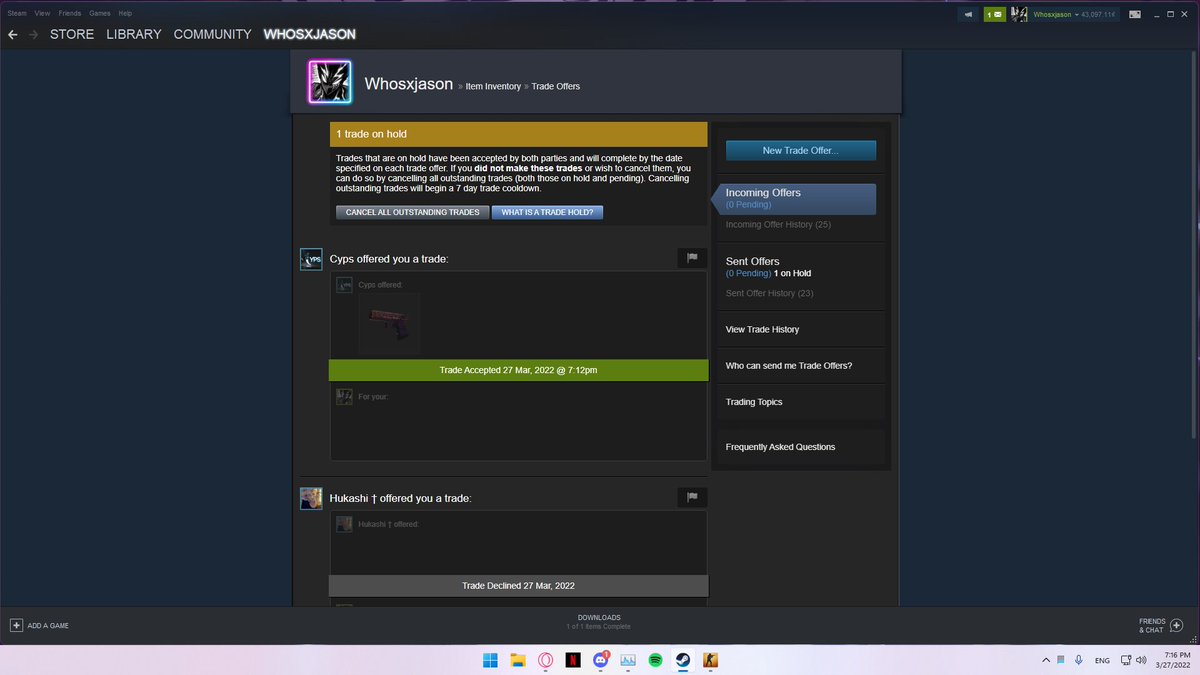Click the ENG language indicator
The image size is (1200, 675).
coord(1102,660)
